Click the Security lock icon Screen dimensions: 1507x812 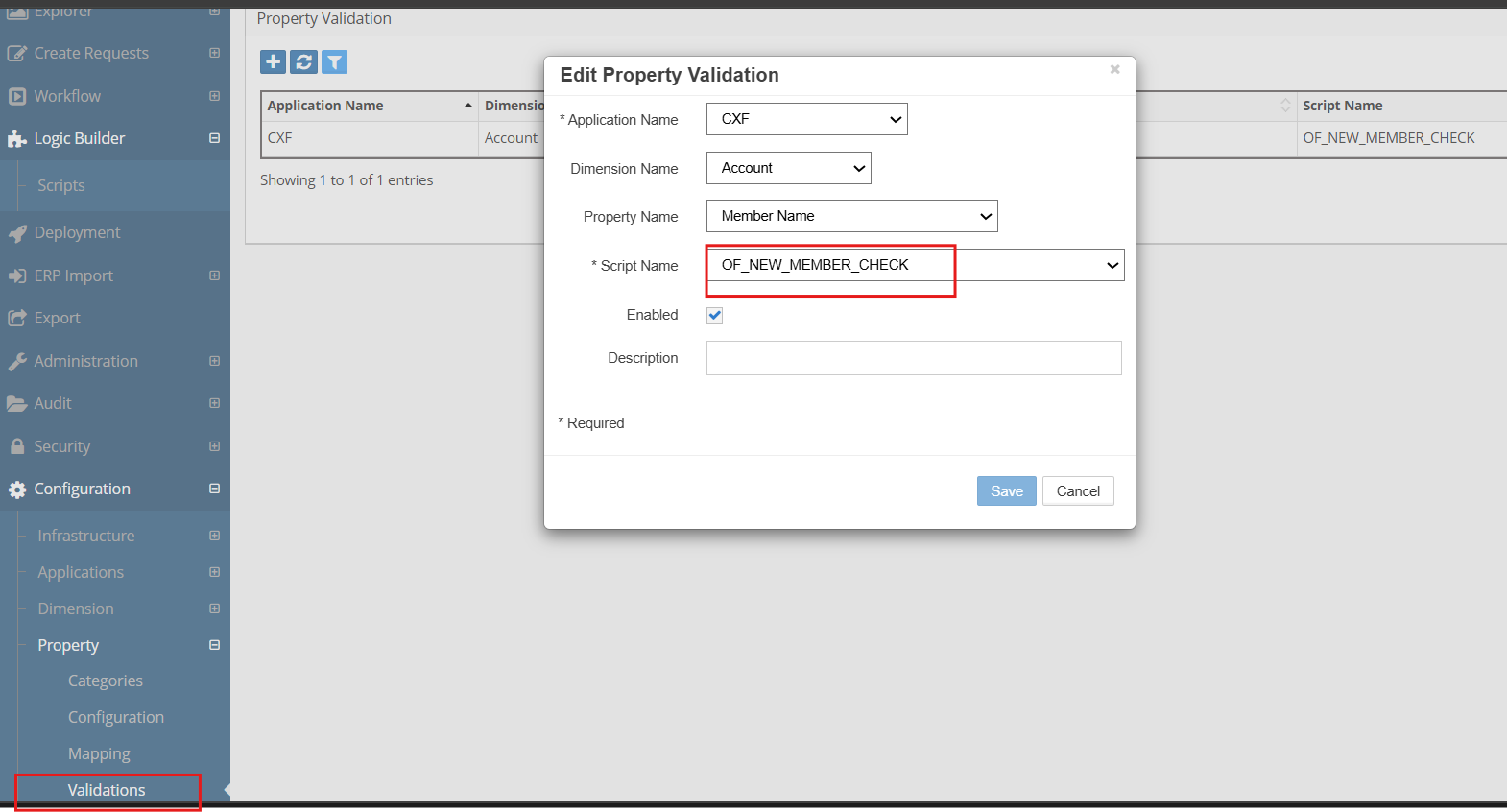16,446
